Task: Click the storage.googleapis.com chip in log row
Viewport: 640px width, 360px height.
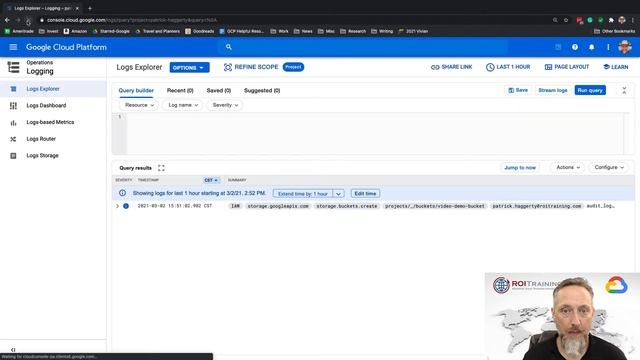Action: point(278,206)
